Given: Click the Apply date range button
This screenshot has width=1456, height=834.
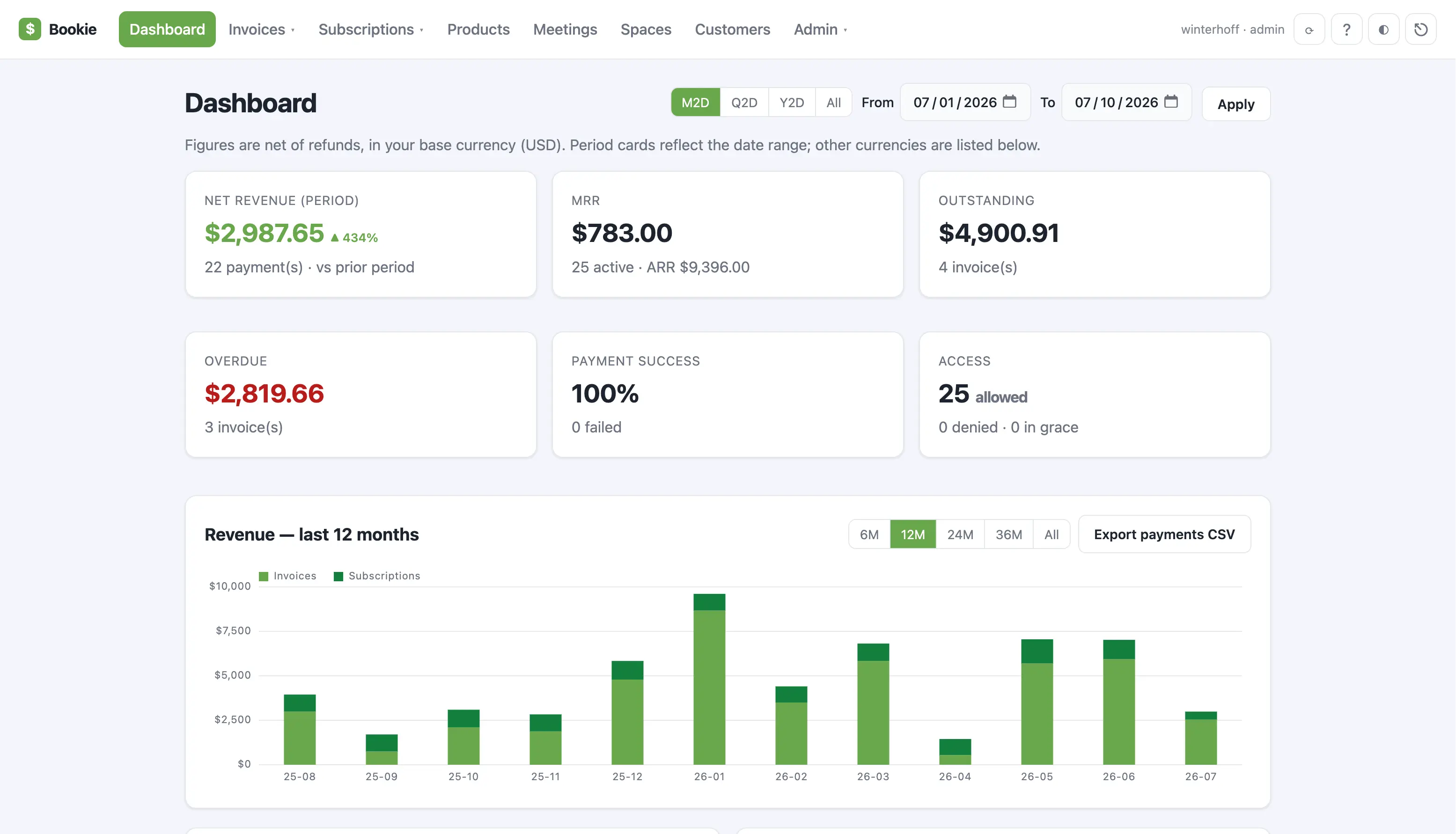Looking at the screenshot, I should [x=1236, y=104].
